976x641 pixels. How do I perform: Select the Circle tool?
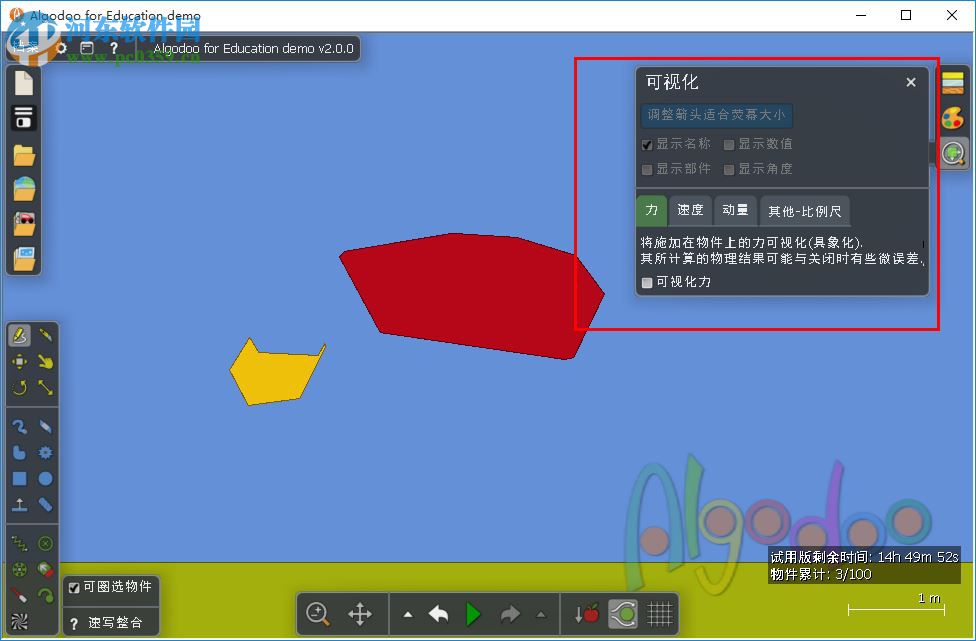46,478
